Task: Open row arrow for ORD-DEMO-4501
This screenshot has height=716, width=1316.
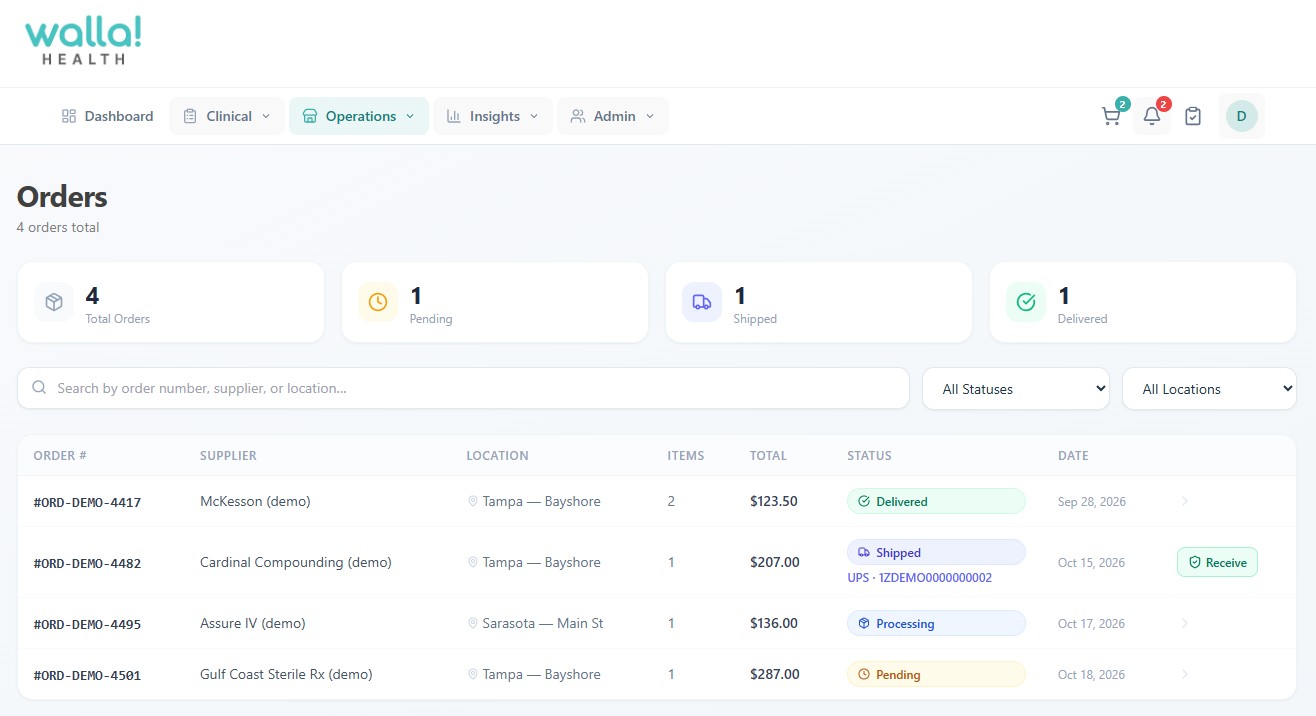Action: click(1185, 674)
